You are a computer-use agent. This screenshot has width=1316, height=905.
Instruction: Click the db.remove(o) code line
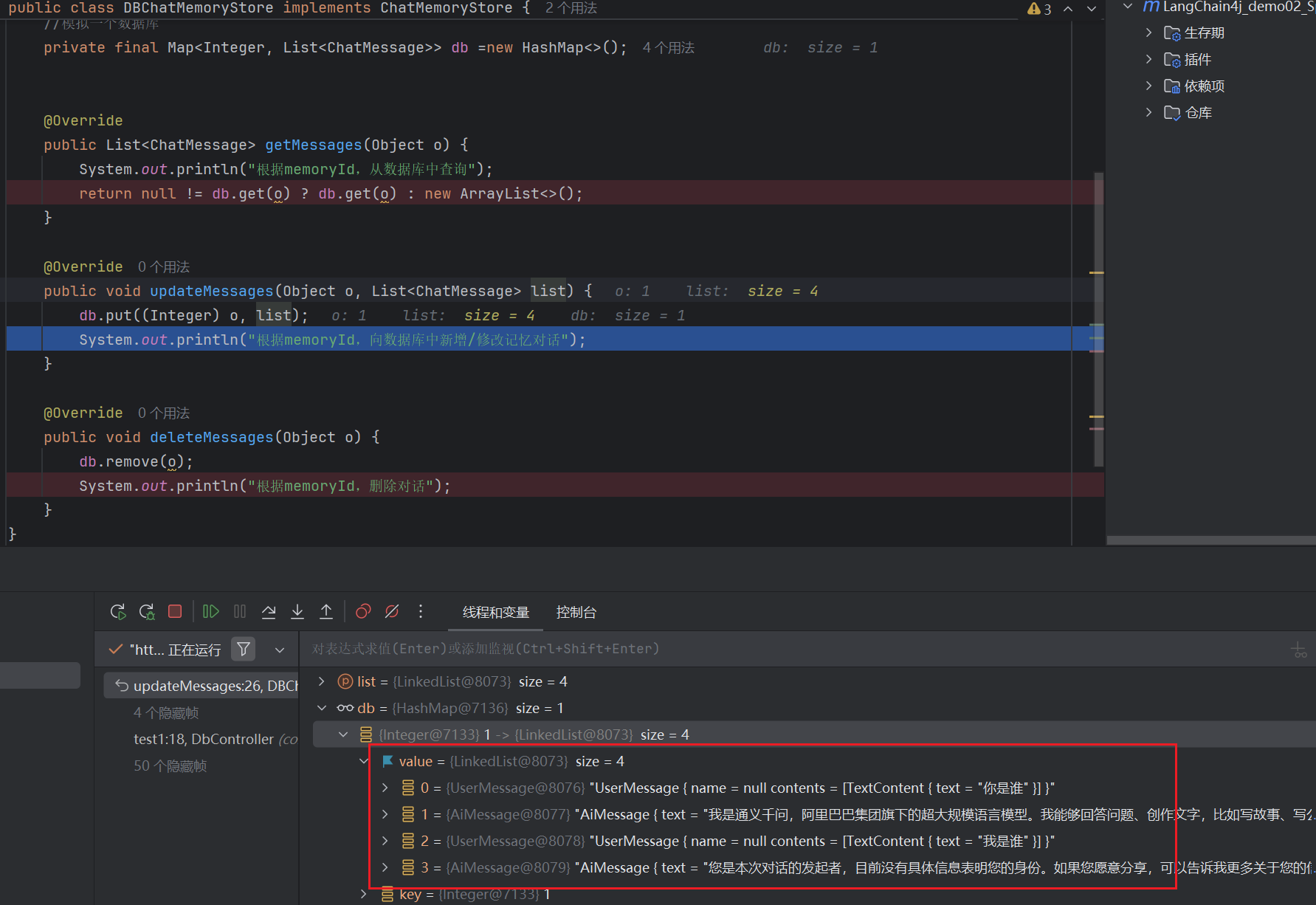(136, 462)
